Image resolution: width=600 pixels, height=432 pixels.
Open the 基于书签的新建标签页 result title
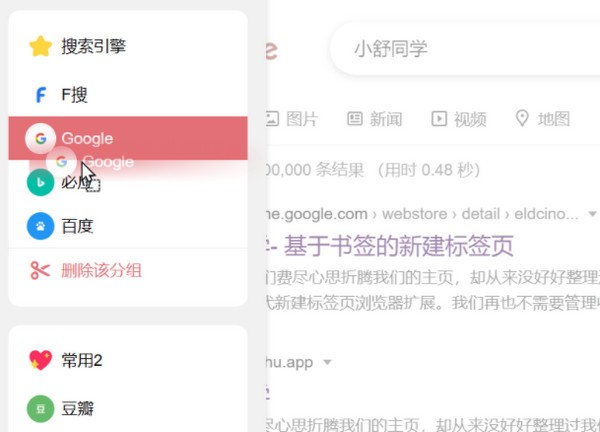coord(398,246)
